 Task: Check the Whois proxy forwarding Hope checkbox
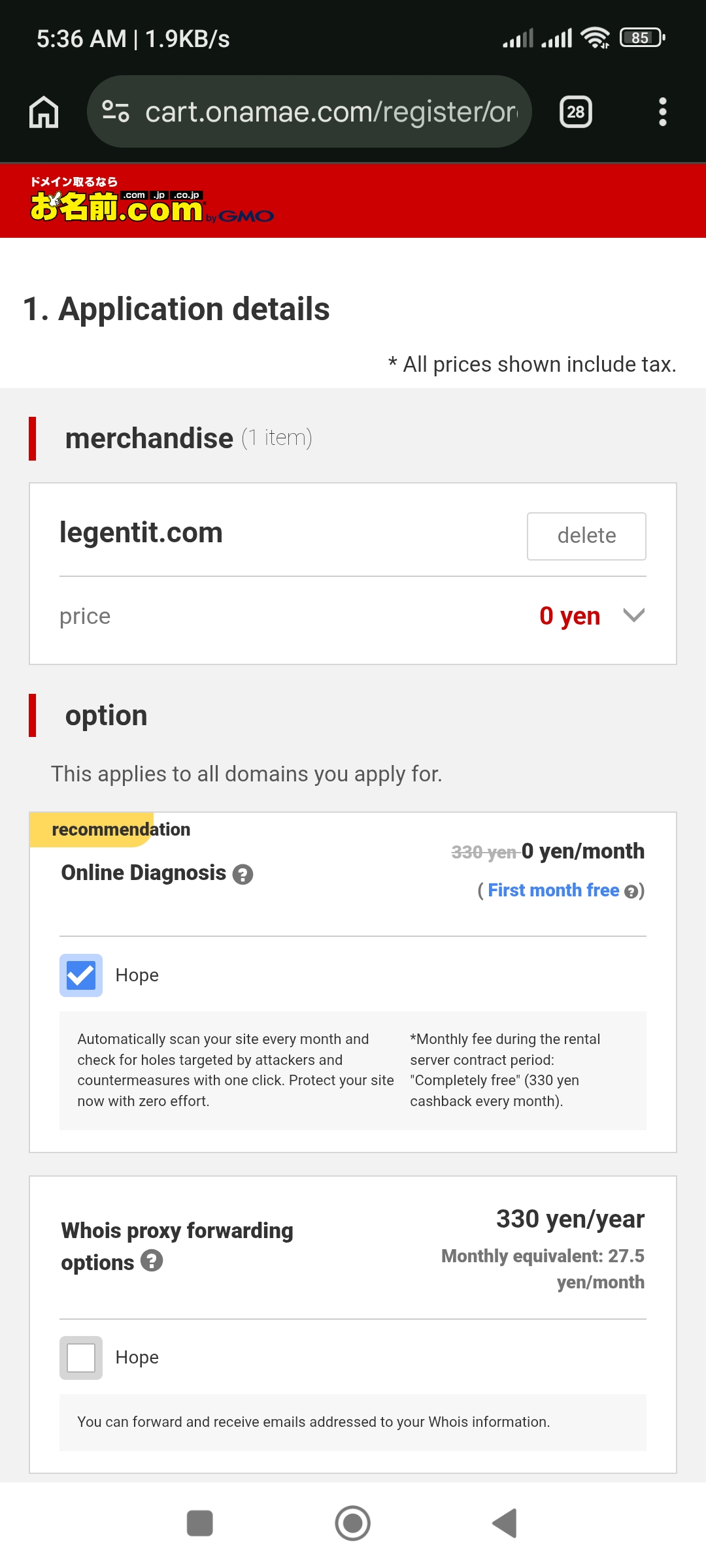(x=81, y=1358)
